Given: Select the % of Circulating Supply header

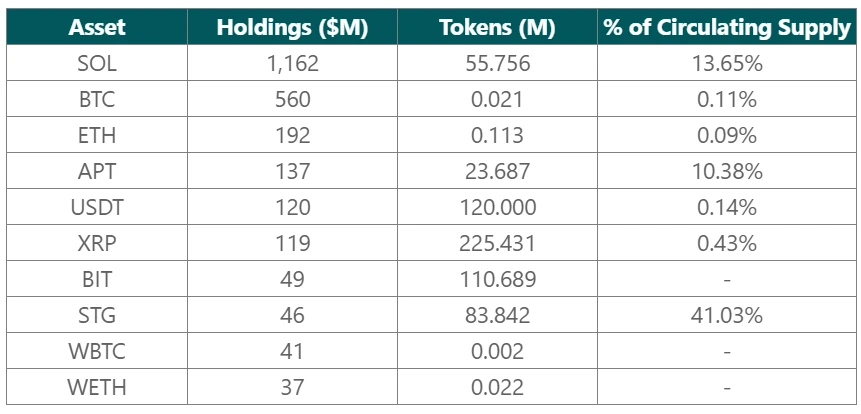Looking at the screenshot, I should [726, 28].
